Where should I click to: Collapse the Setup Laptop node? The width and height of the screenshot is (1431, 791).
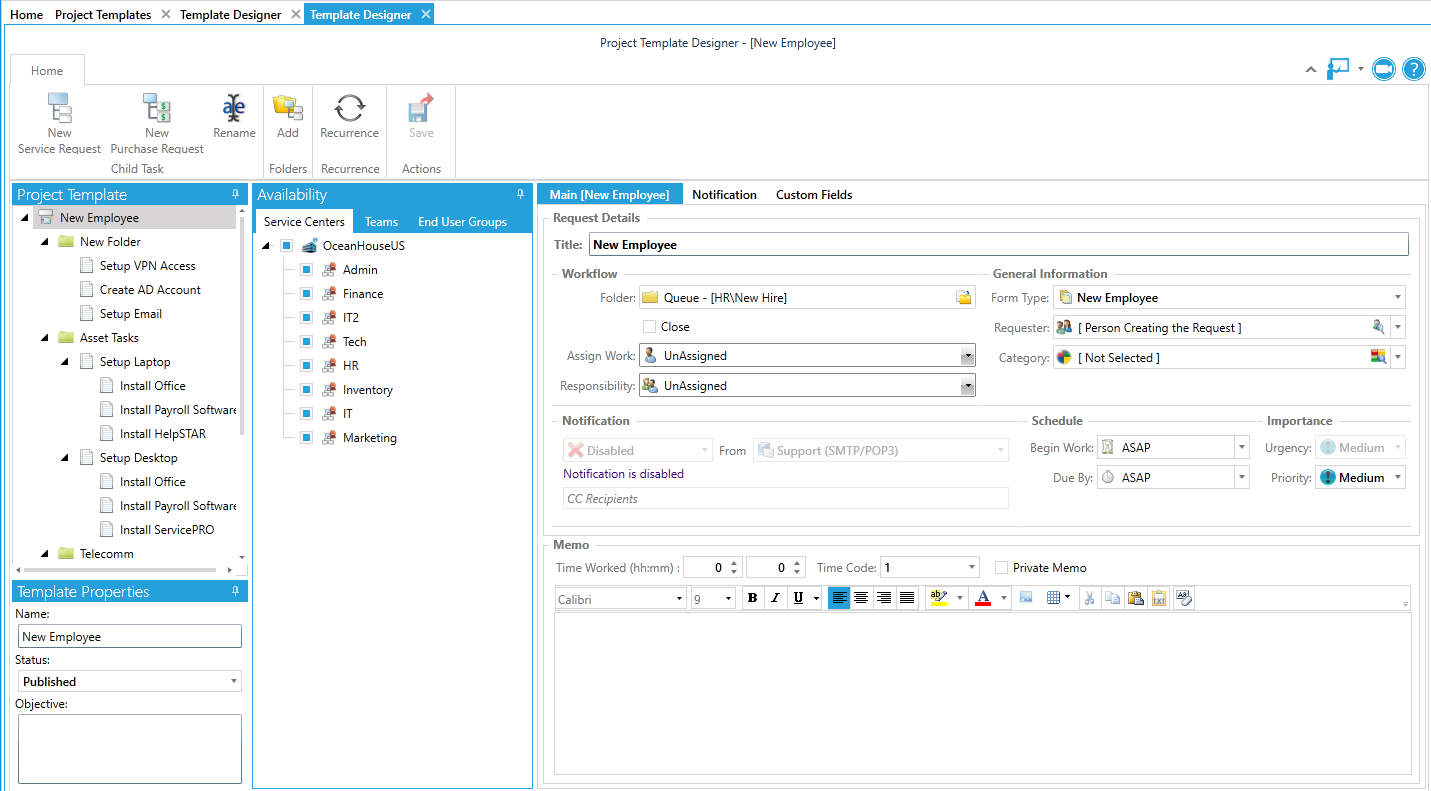(x=66, y=362)
